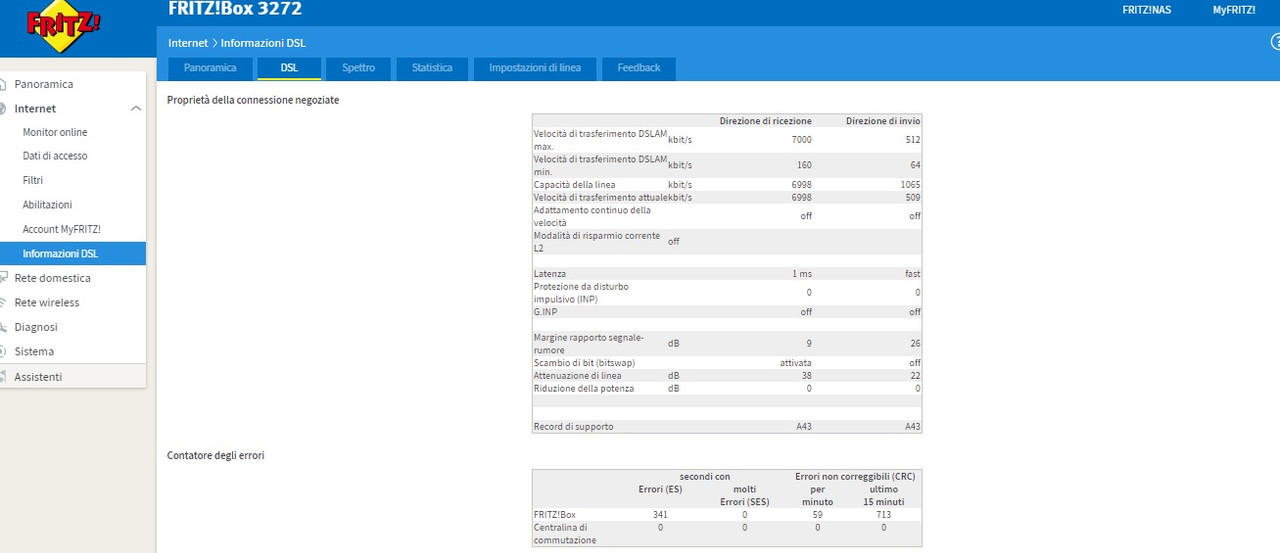Click DSLAM min send value 64
The height and width of the screenshot is (553, 1280).
point(915,165)
